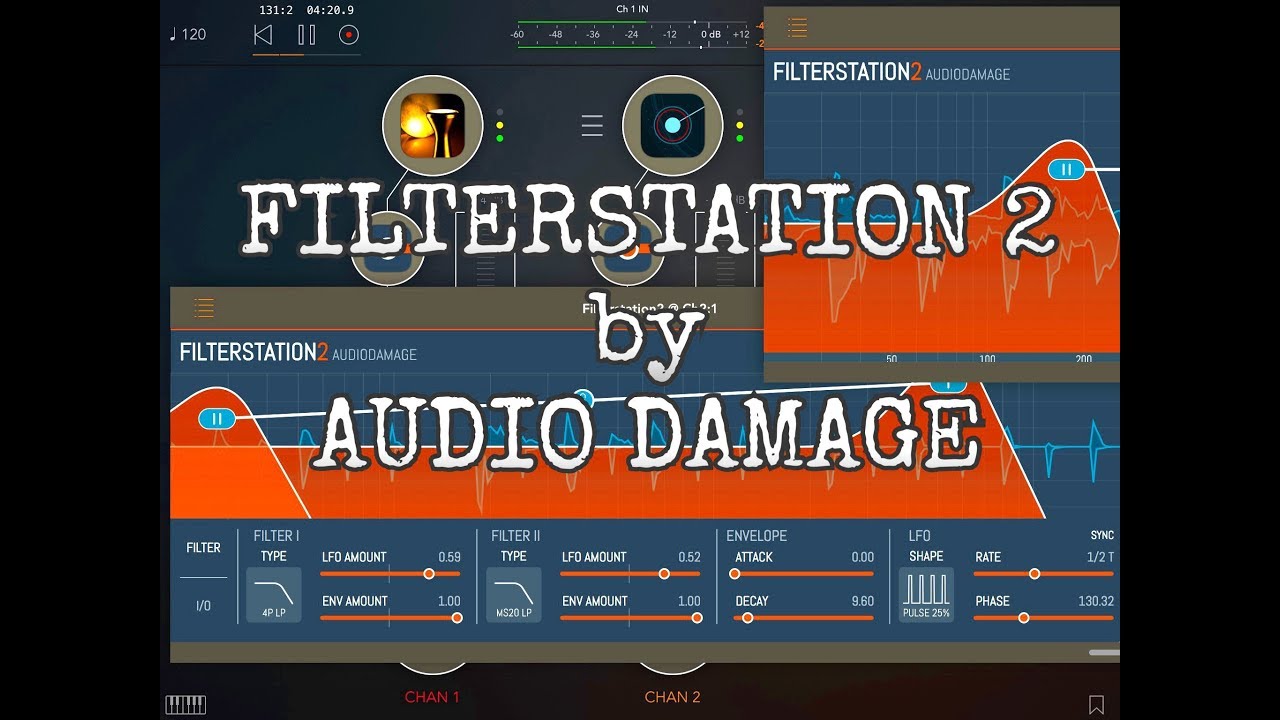The width and height of the screenshot is (1280, 720).
Task: Adjust the Filter I ENV AMOUNT slider
Action: click(x=390, y=618)
